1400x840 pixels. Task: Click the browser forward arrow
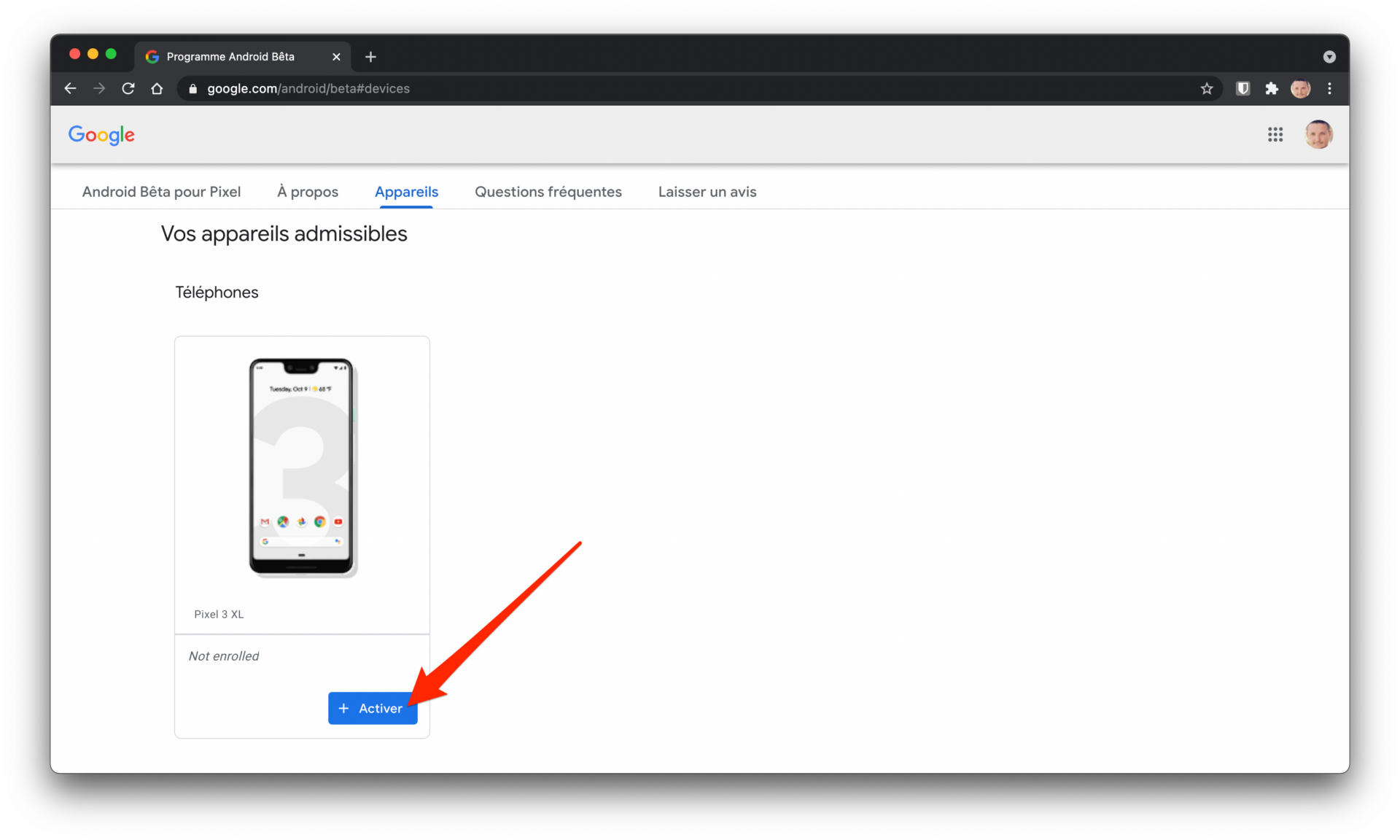(x=99, y=88)
